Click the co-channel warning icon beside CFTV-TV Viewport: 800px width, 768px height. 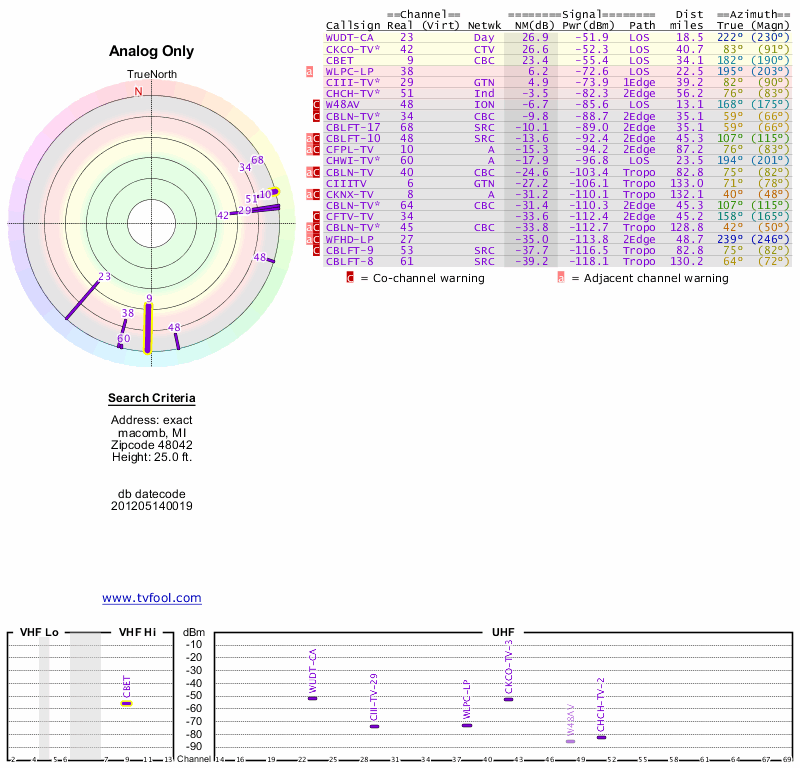tap(317, 216)
